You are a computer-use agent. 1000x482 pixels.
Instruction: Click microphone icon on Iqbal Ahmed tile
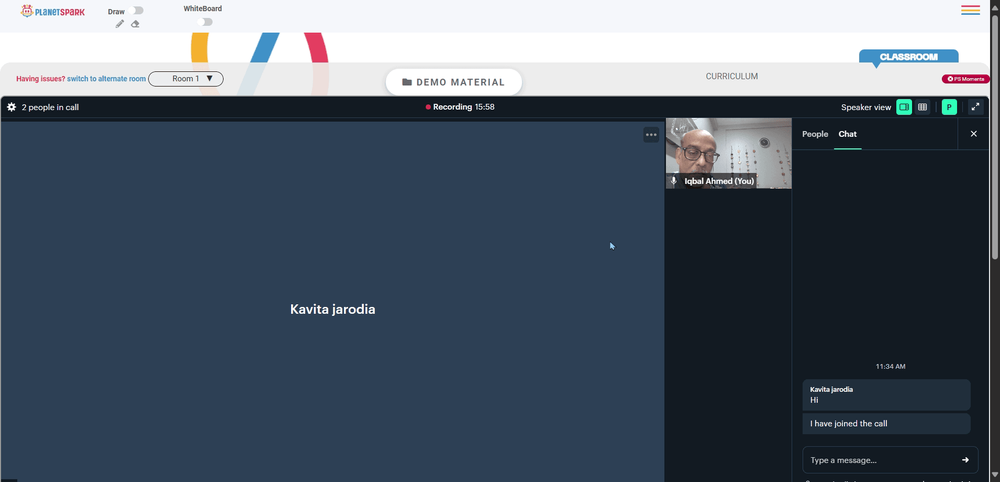click(673, 181)
